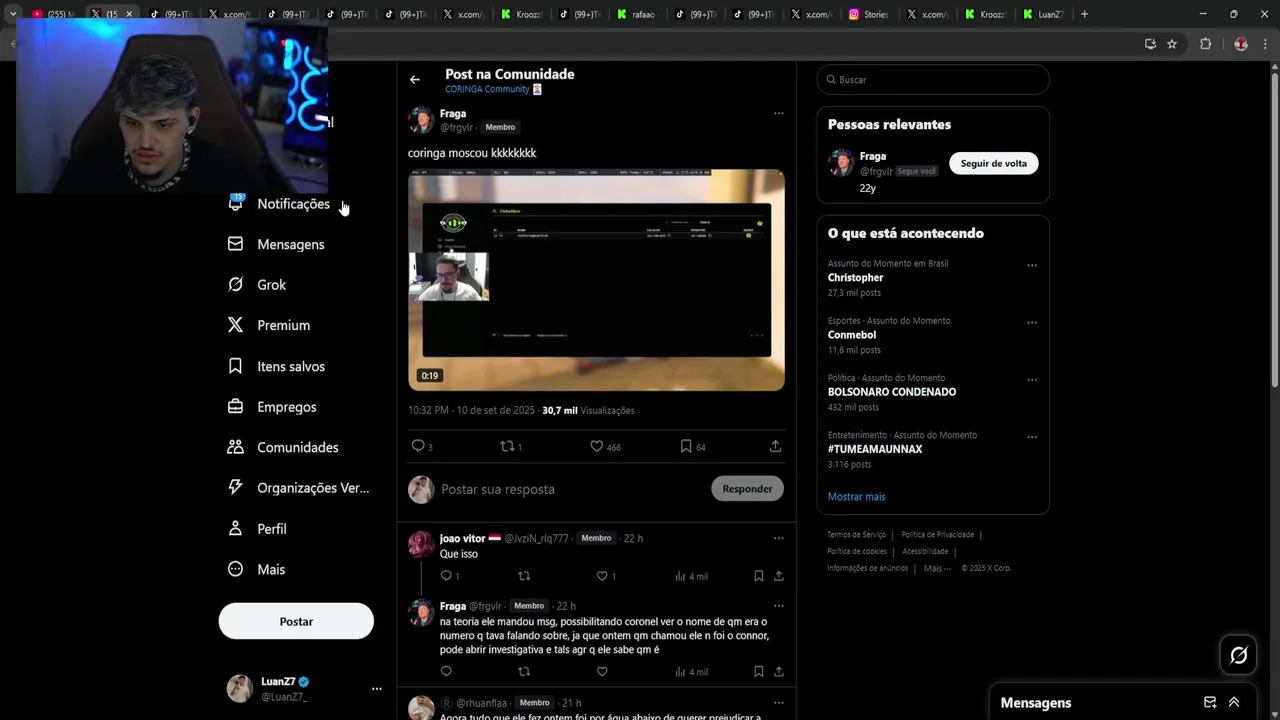
Task: Click the page vertical scrollbar
Action: 1274,232
